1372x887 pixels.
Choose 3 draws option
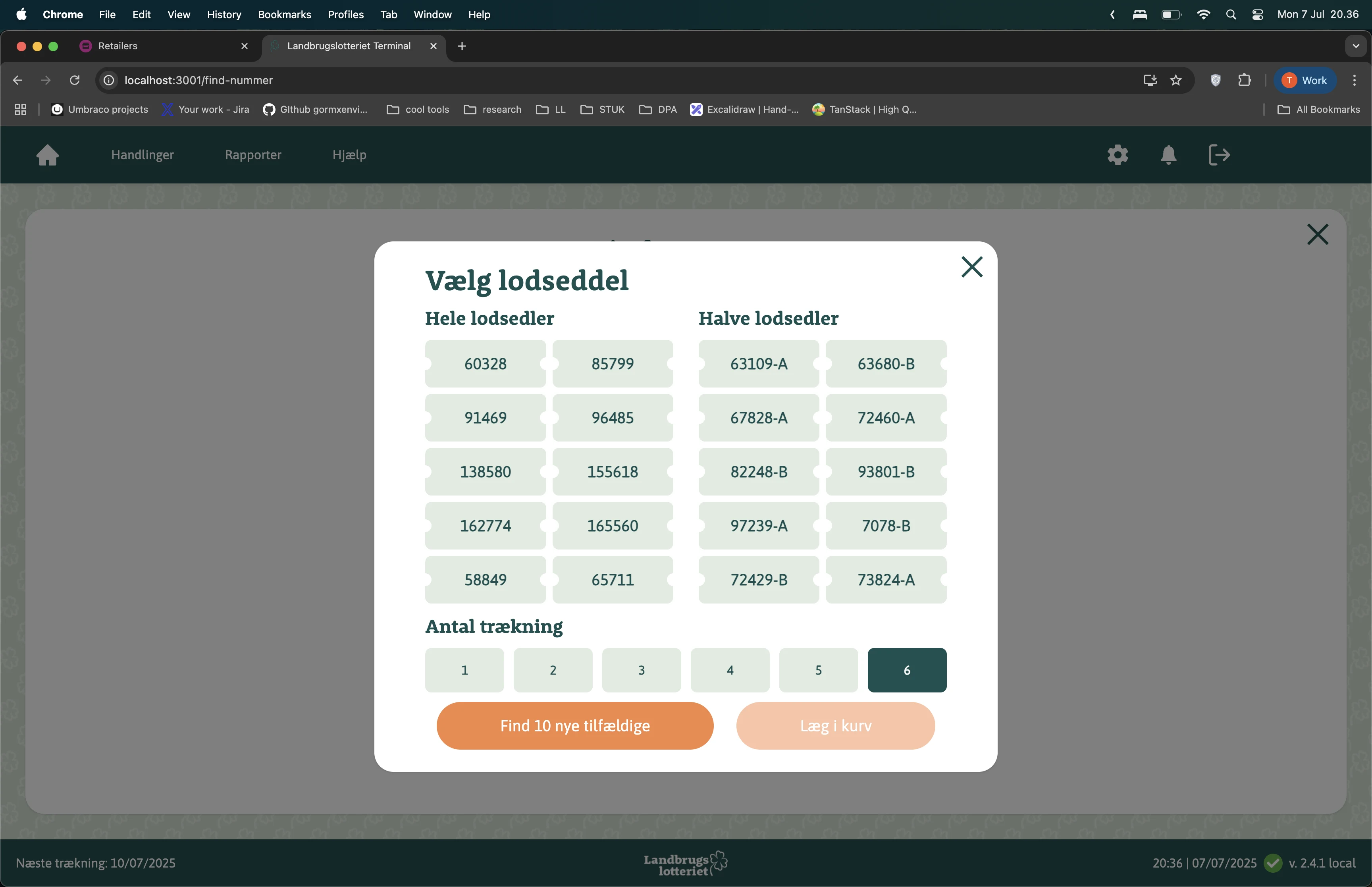pos(641,670)
